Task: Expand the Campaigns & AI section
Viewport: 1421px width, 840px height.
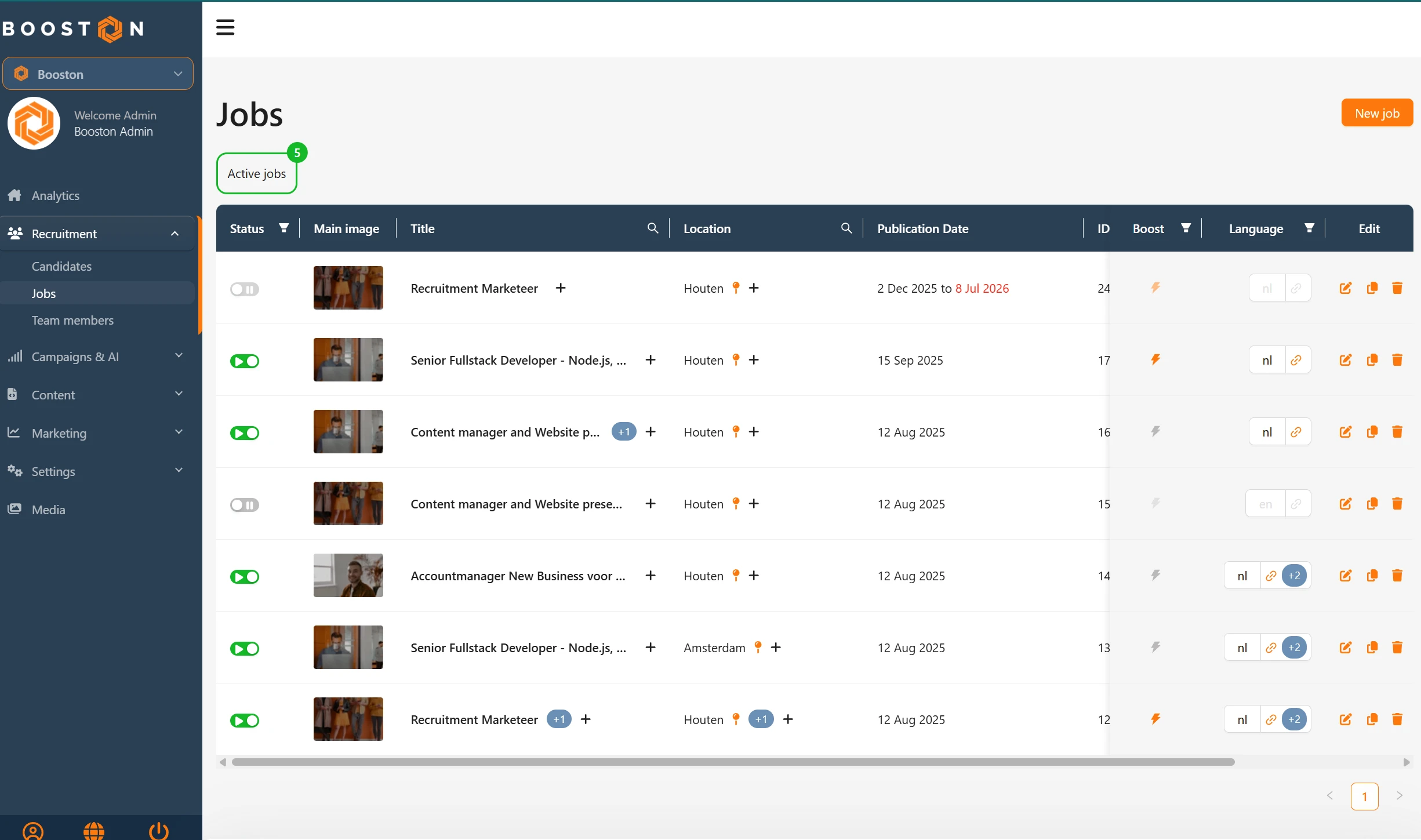Action: point(97,357)
